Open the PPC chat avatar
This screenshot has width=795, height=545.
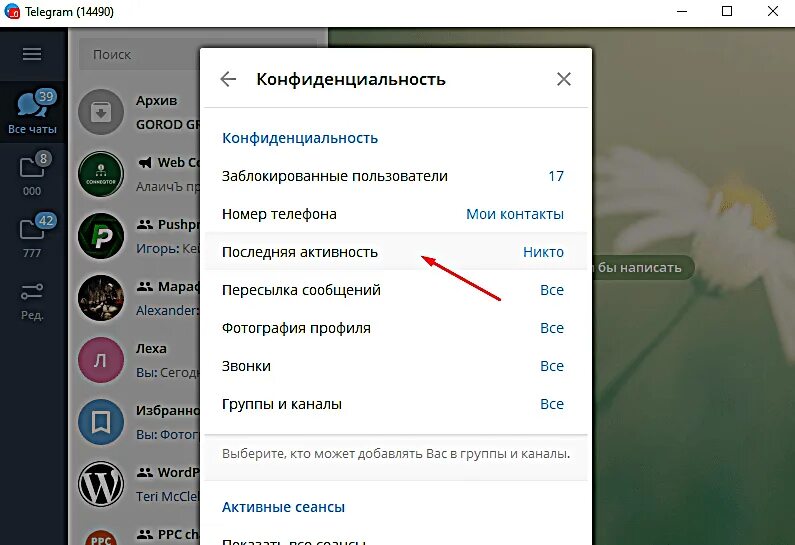click(101, 537)
